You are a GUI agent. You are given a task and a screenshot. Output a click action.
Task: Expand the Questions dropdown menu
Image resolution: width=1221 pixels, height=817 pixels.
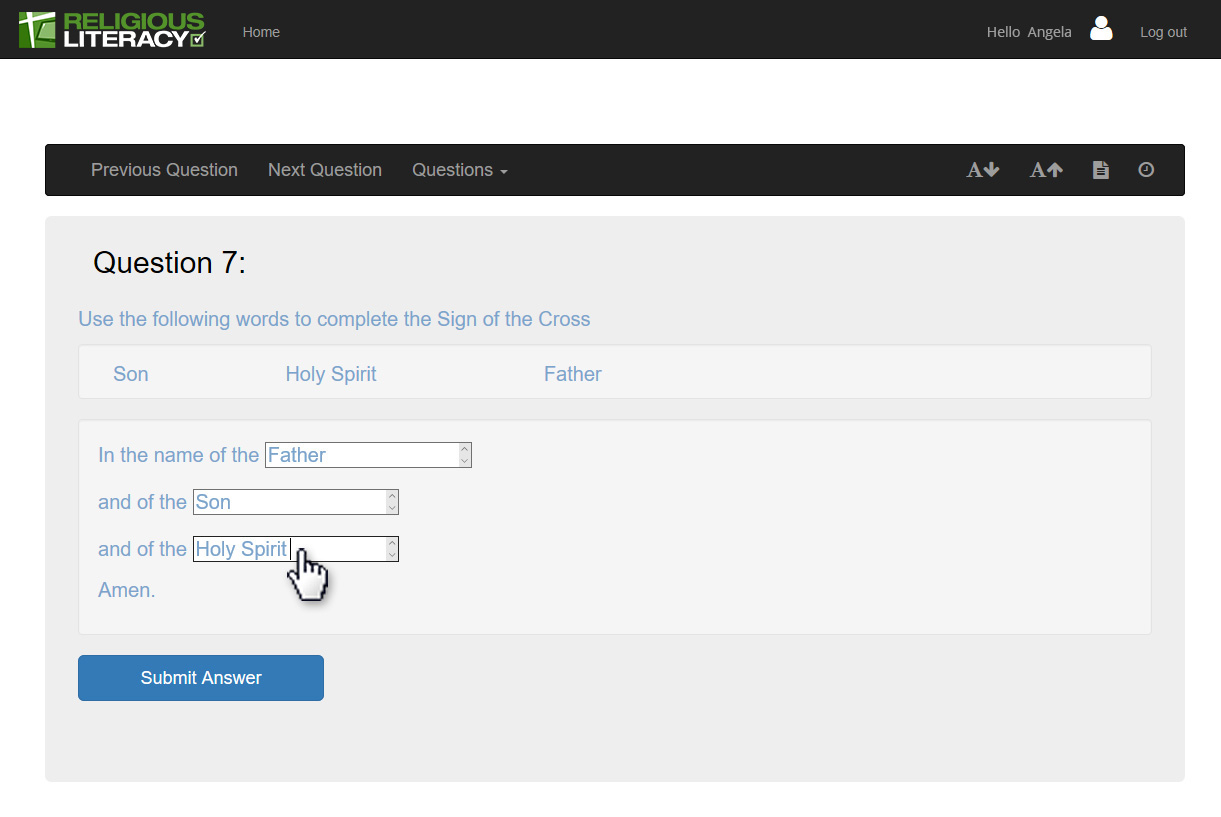pyautogui.click(x=459, y=170)
